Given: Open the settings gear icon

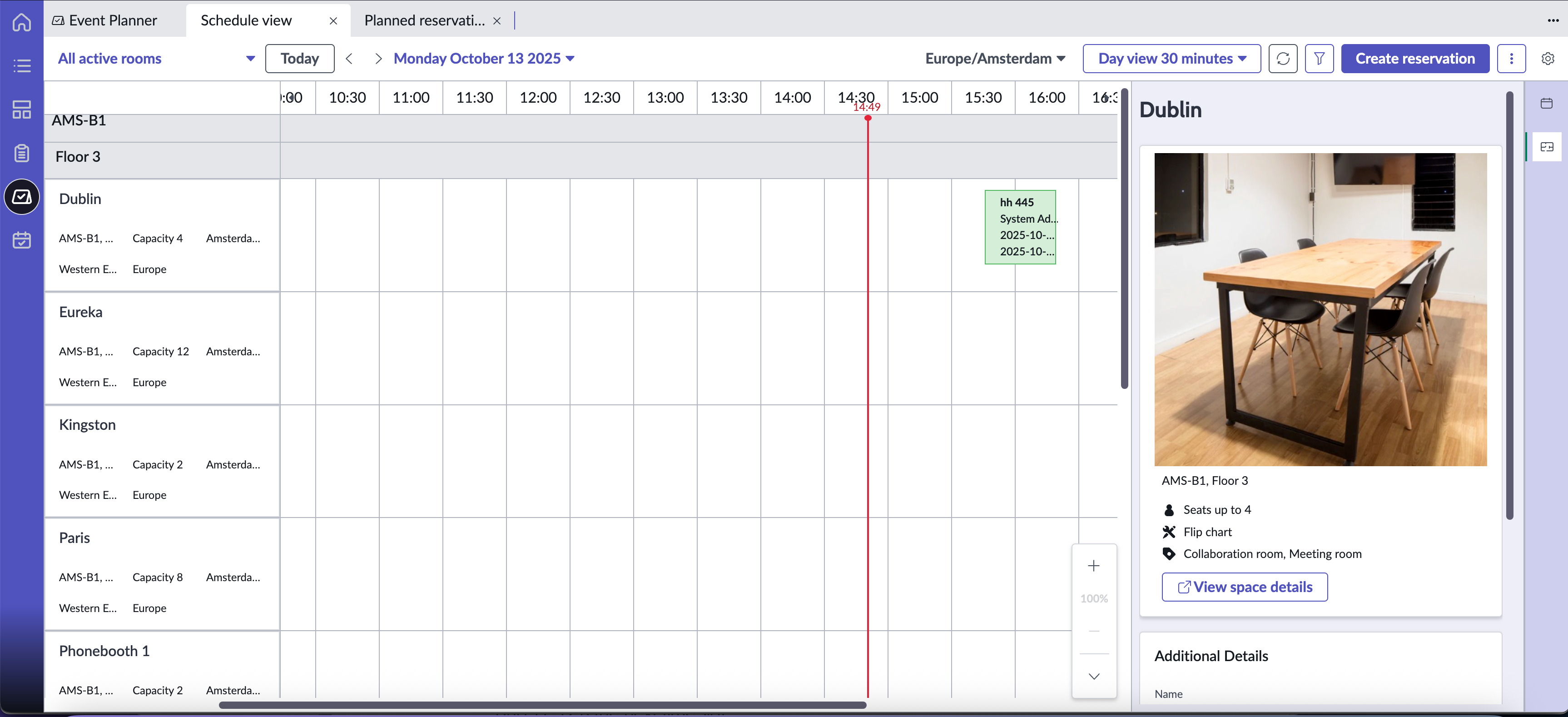Looking at the screenshot, I should [x=1547, y=59].
